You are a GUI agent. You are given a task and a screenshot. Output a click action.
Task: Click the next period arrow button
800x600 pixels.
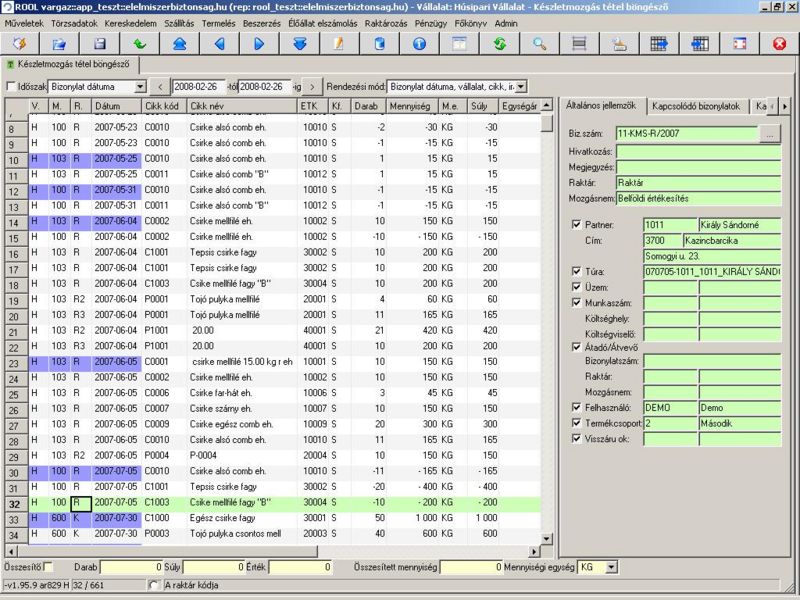(x=312, y=87)
